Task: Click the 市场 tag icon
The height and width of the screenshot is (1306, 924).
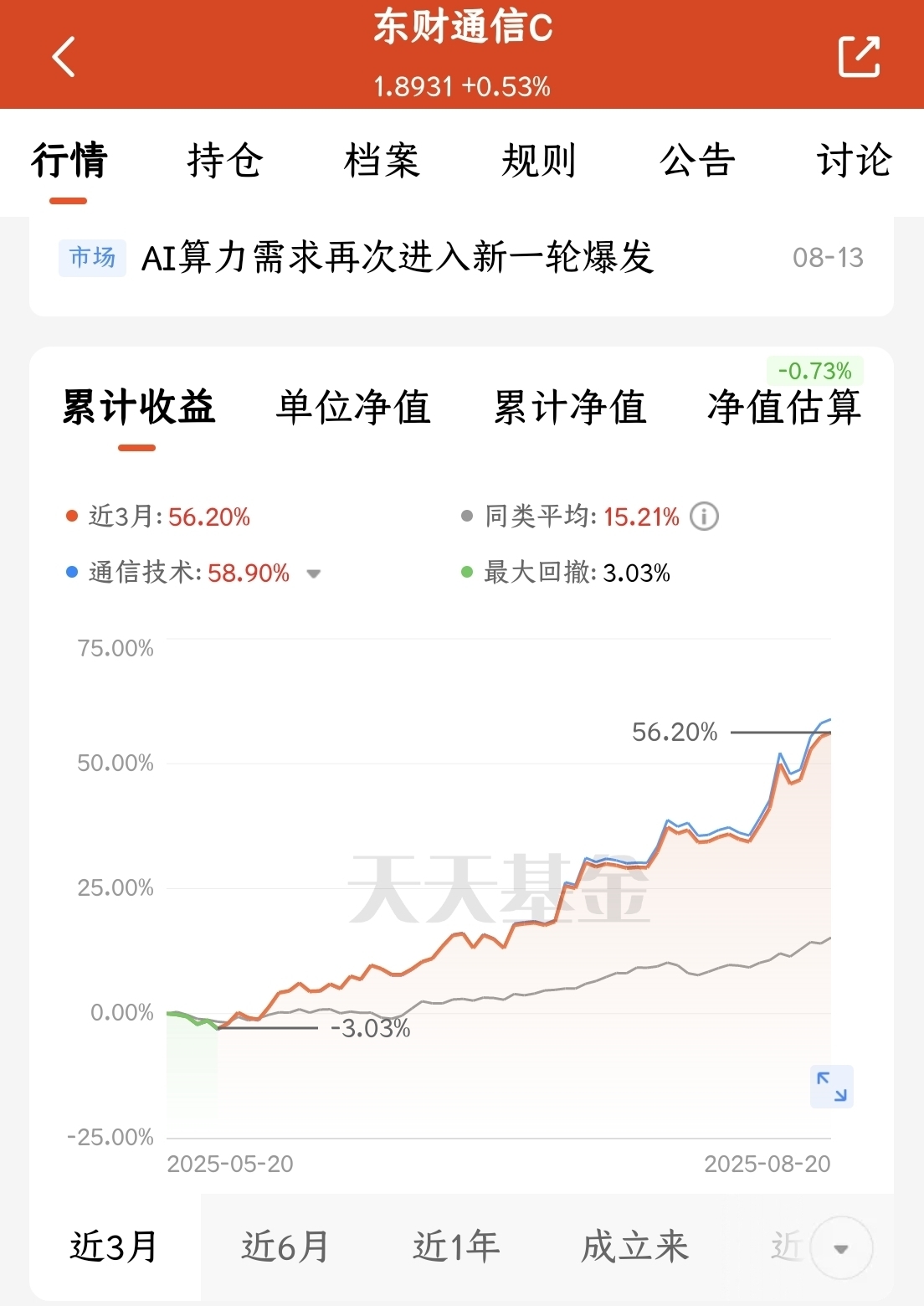Action: [x=92, y=257]
